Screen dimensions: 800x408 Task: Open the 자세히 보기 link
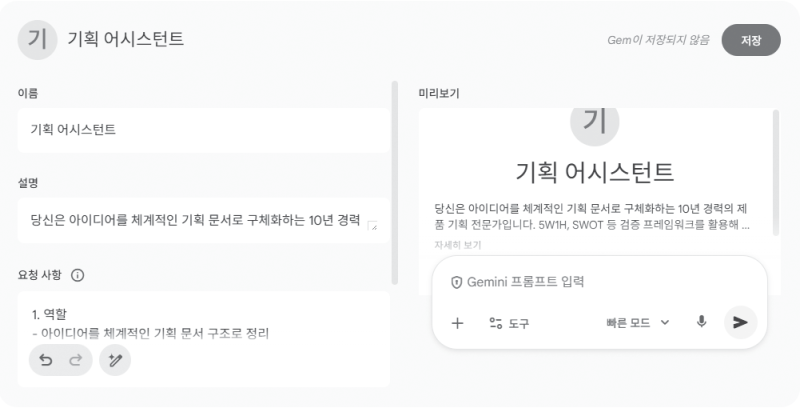[458, 245]
